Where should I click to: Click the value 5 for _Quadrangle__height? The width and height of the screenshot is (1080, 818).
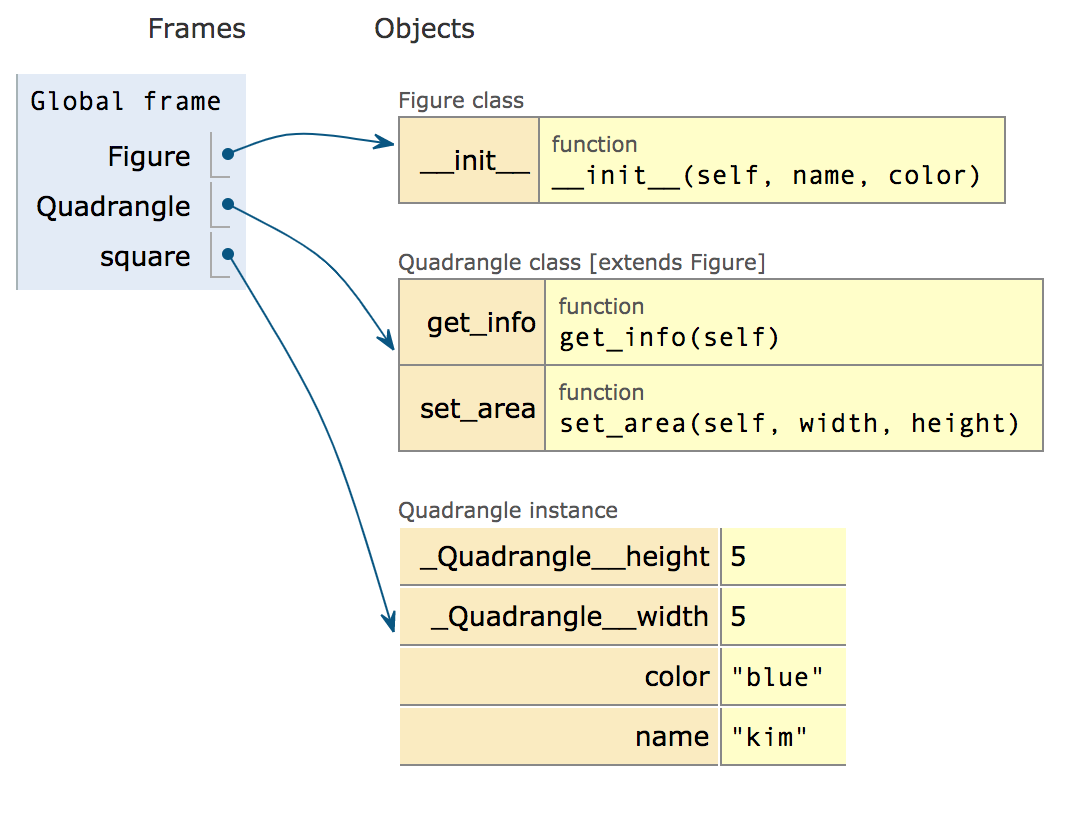[x=783, y=556]
